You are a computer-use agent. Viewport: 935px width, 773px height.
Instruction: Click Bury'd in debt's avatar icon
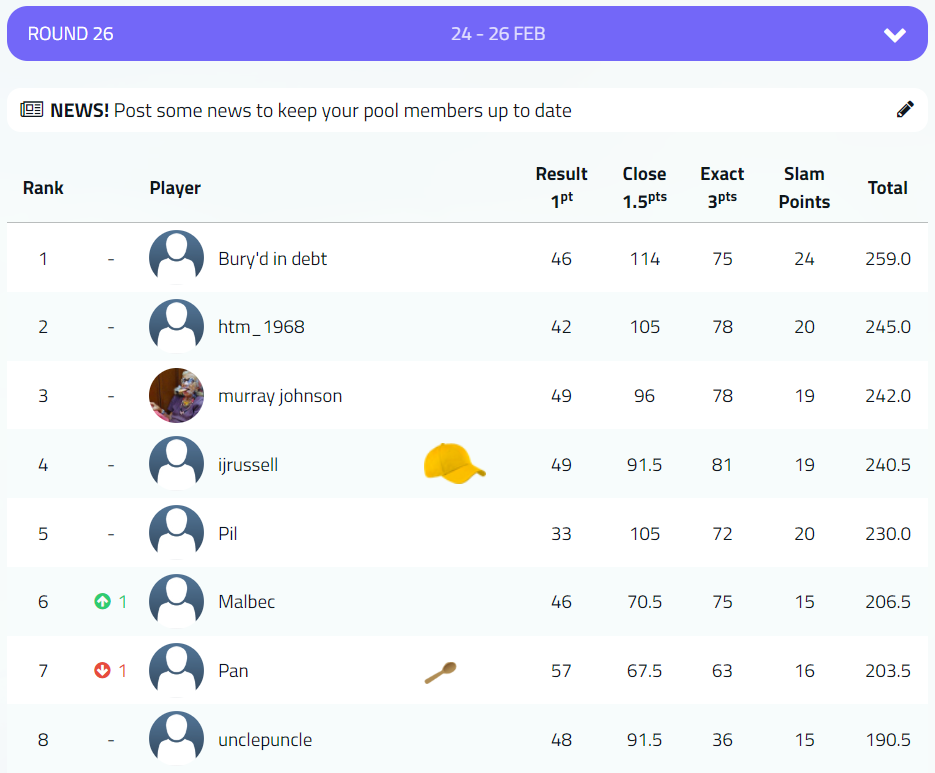(176, 258)
